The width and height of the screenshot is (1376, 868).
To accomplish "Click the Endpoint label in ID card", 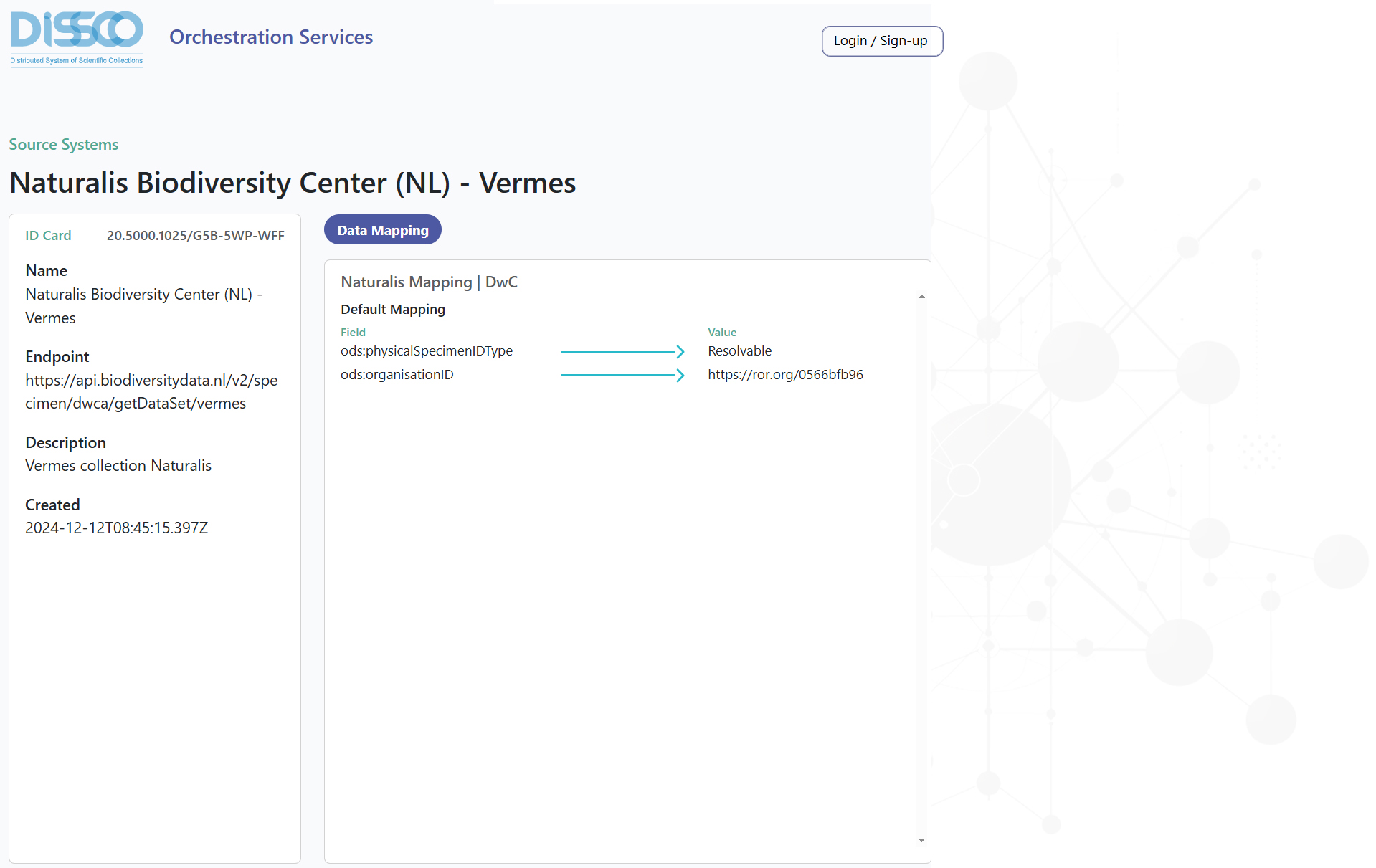I will pos(57,356).
